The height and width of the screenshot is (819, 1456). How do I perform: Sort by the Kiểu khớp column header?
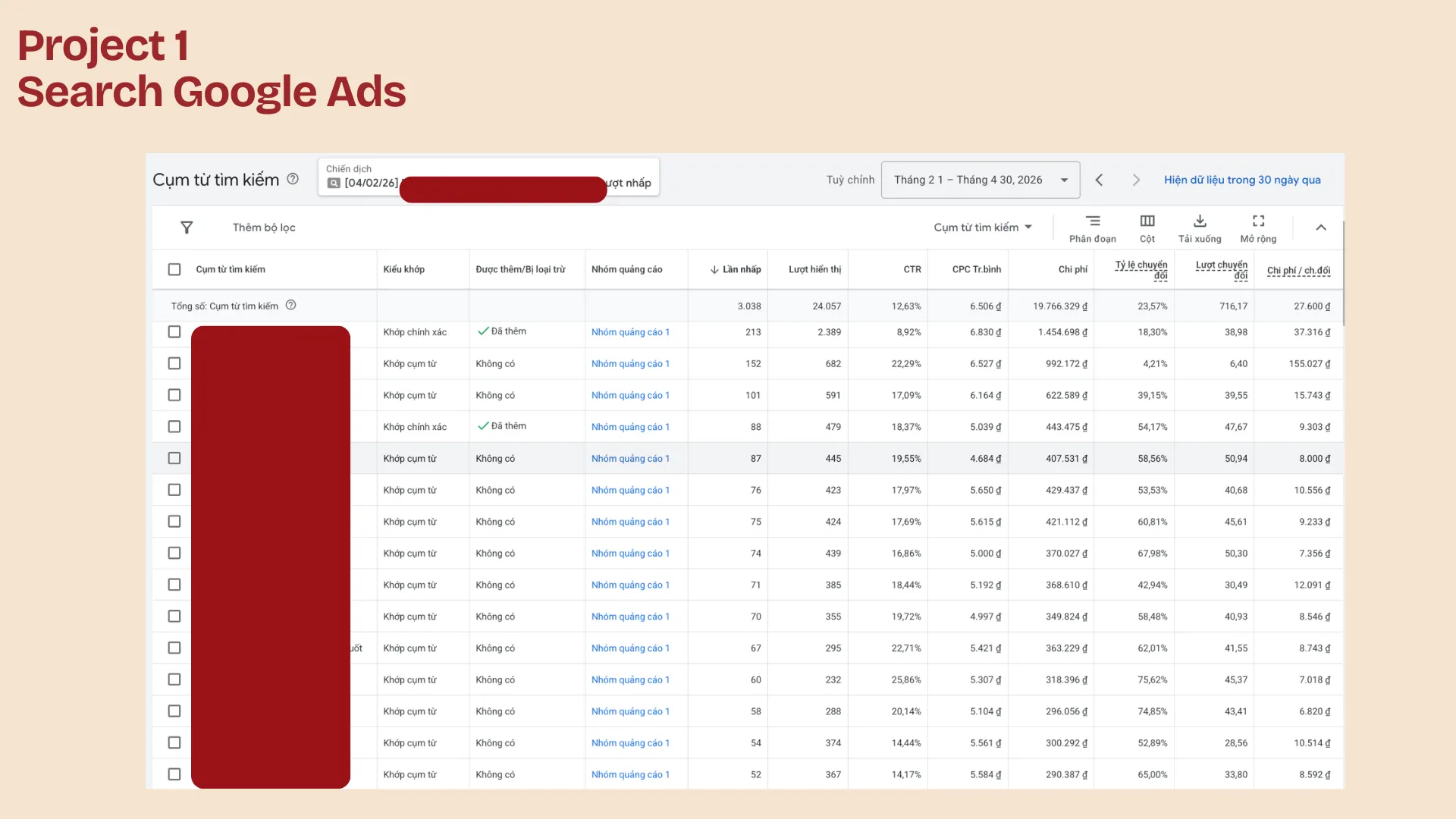tap(404, 269)
